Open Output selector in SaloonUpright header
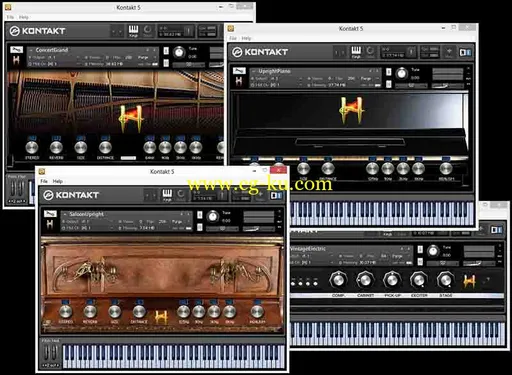 point(87,221)
